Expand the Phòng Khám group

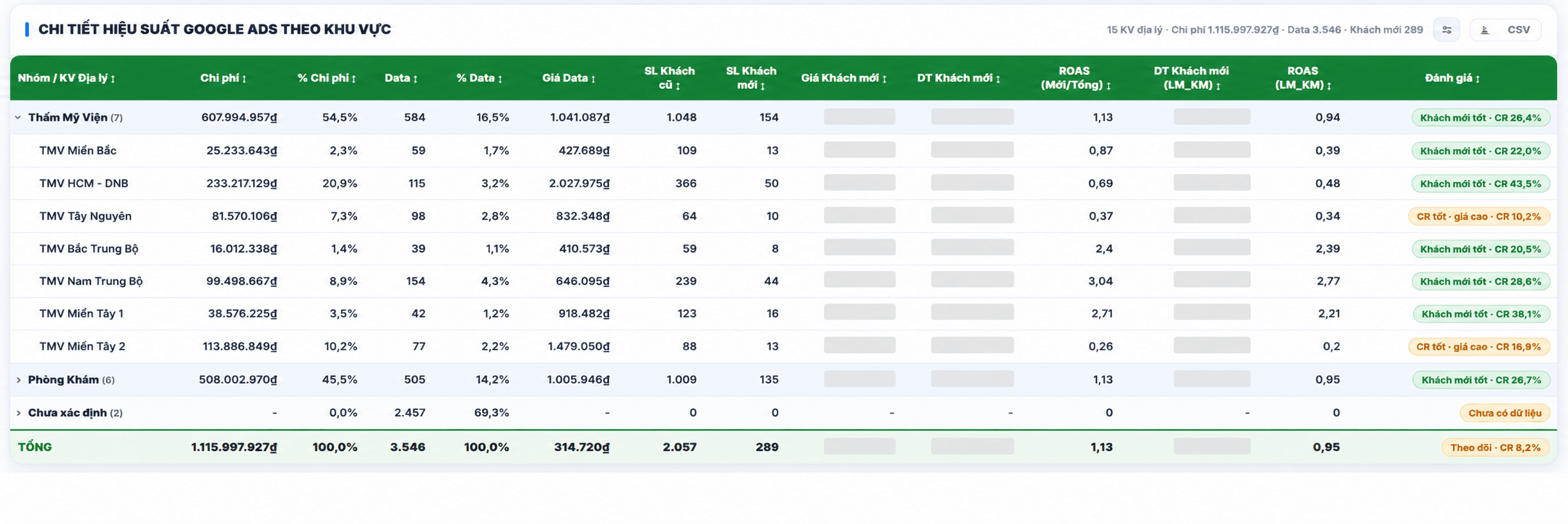(x=18, y=380)
